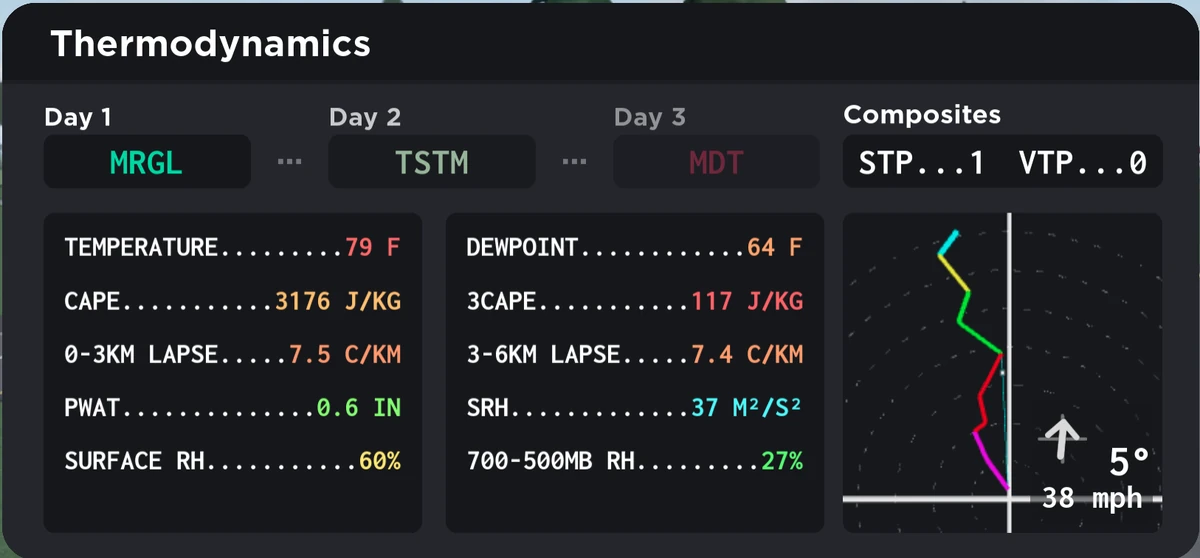Select the TEMPERATURE 79 F reading
The width and height of the screenshot is (1200, 558).
232,247
